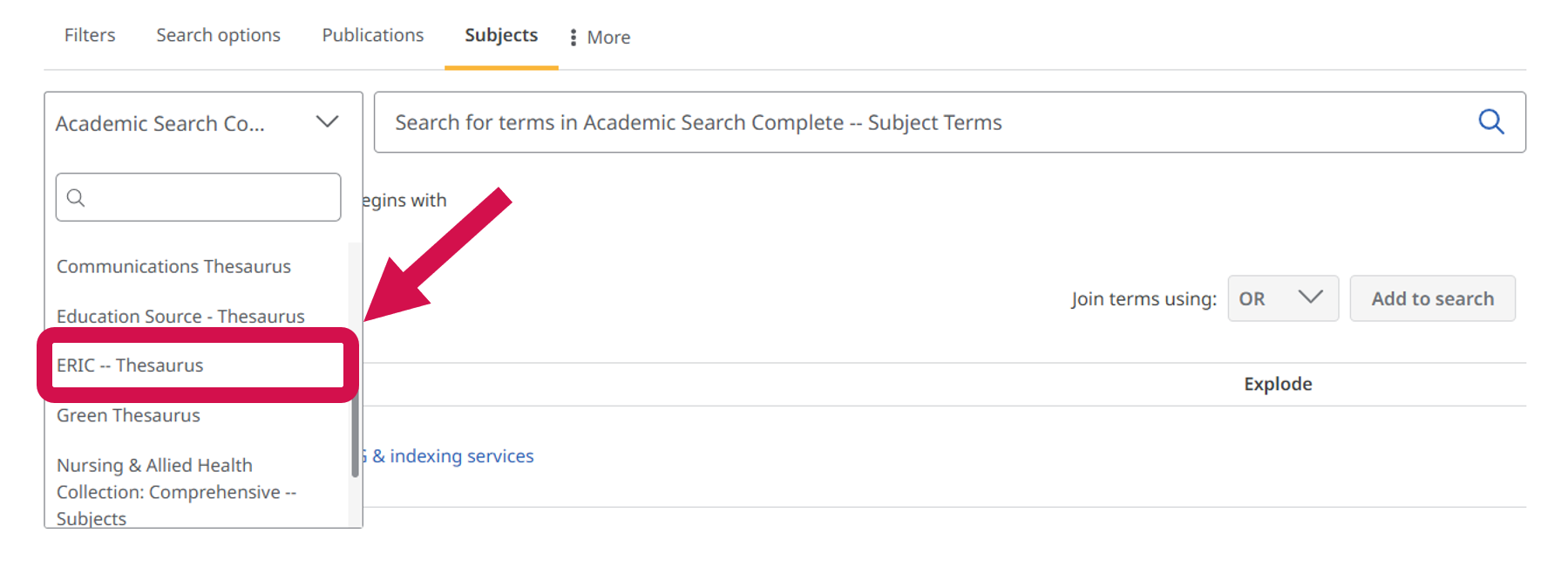This screenshot has width=1568, height=574.
Task: Select ERIC -- Thesaurus from the list
Action: tap(130, 366)
